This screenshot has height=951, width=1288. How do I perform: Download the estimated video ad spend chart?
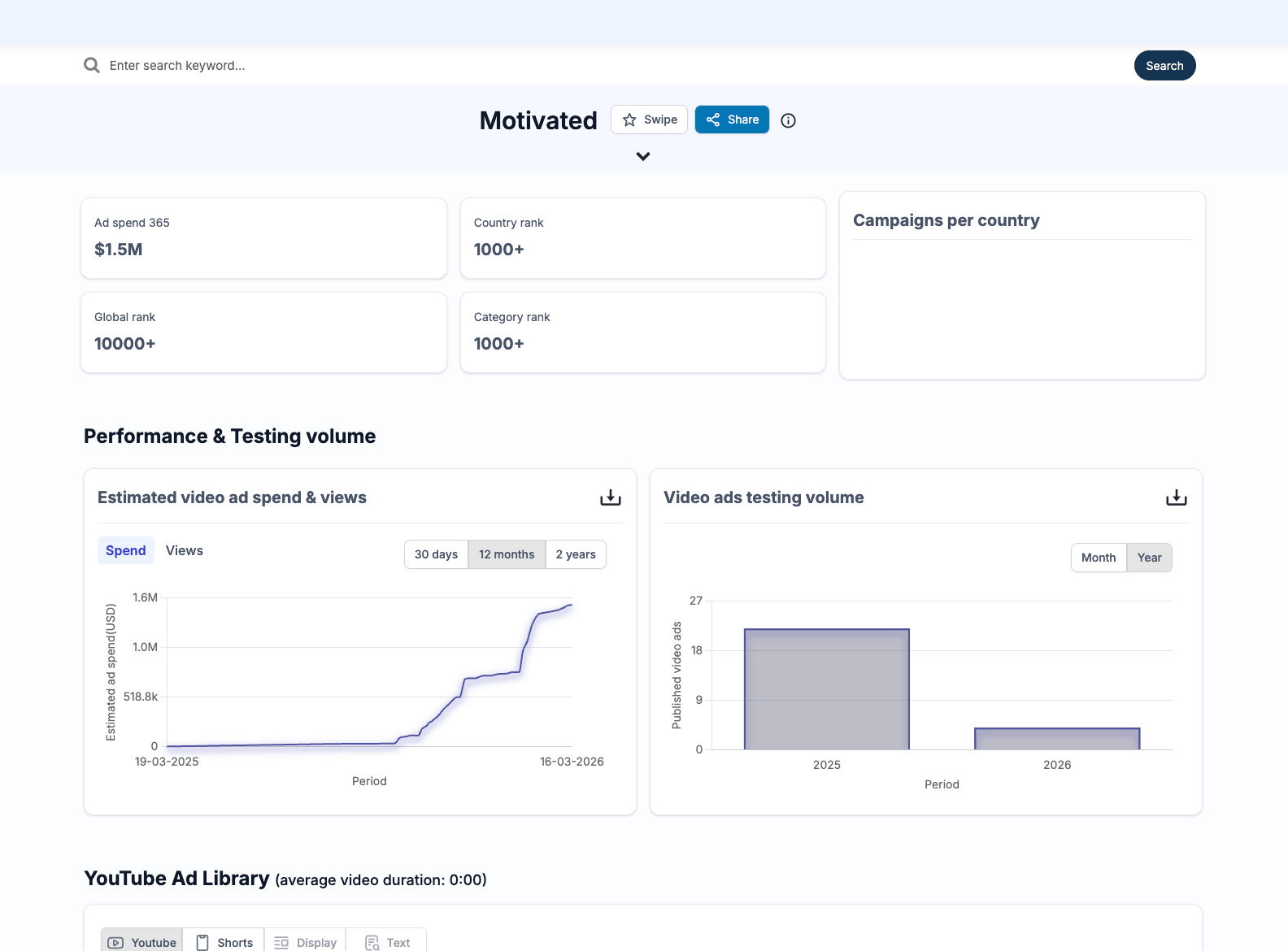coord(610,497)
